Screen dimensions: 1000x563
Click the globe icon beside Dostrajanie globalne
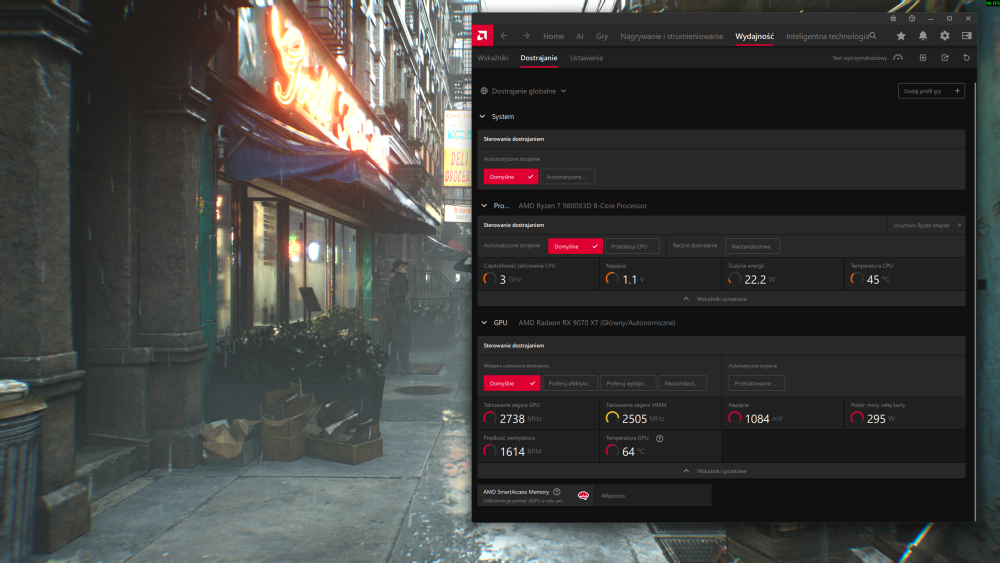484,91
